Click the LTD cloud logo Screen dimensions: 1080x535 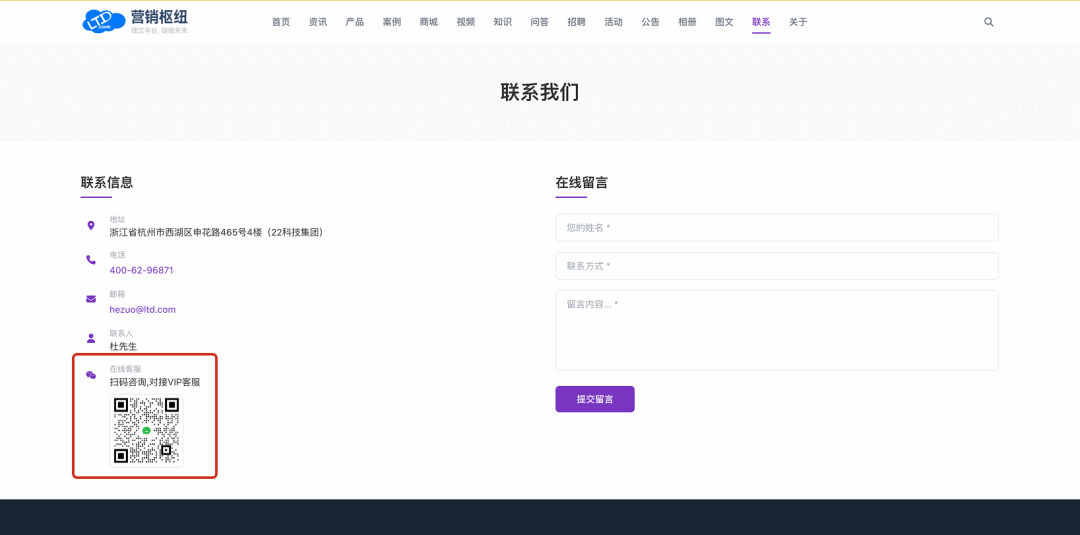103,21
